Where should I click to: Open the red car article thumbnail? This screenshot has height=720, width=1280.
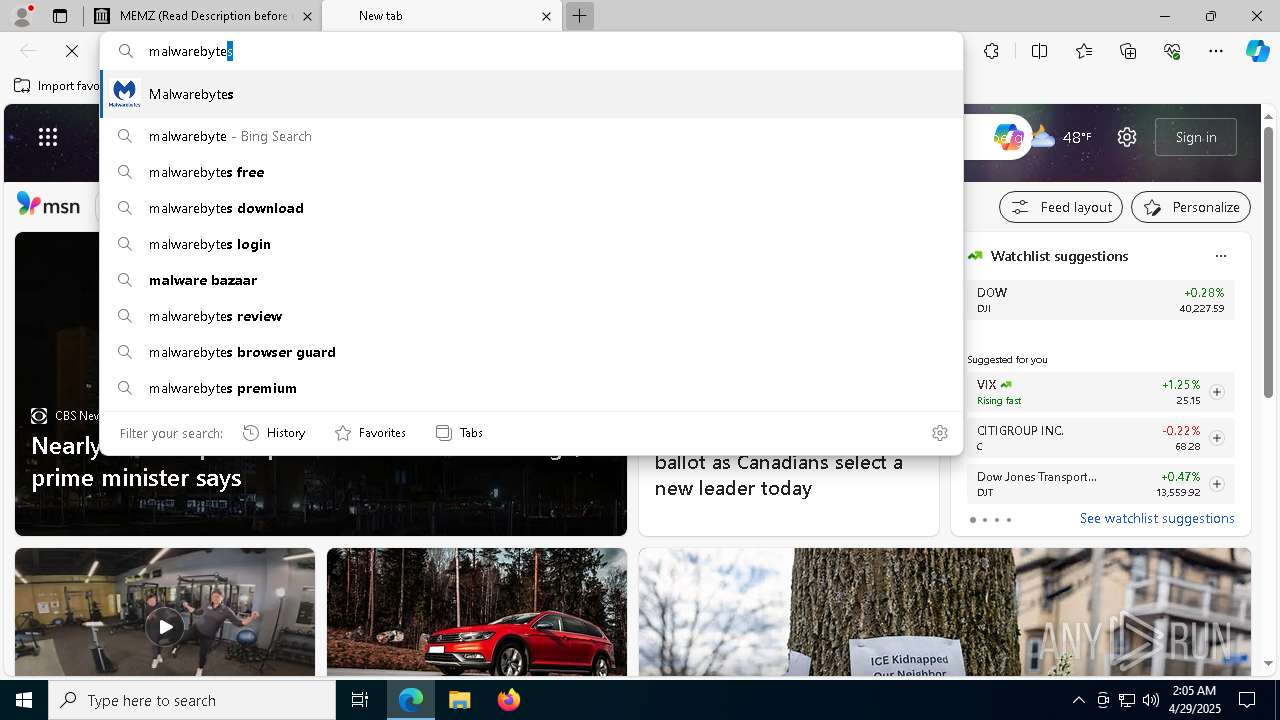click(477, 612)
